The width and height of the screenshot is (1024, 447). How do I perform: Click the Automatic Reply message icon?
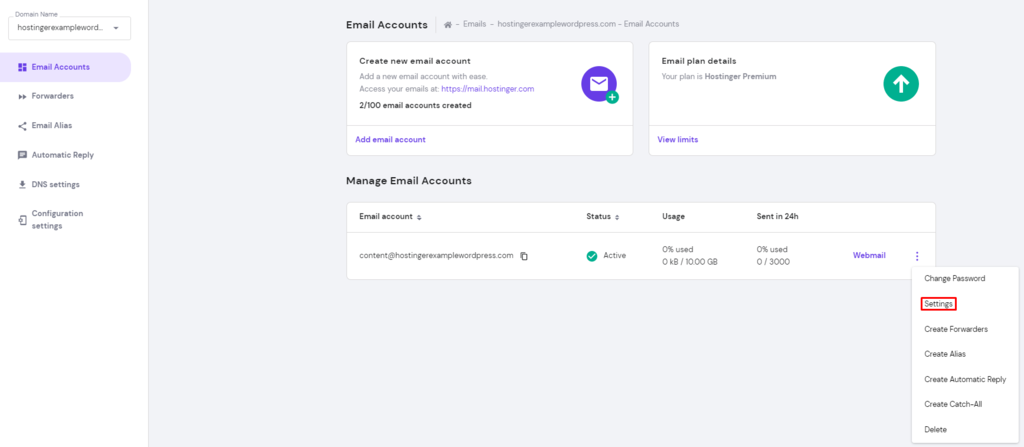(22, 155)
